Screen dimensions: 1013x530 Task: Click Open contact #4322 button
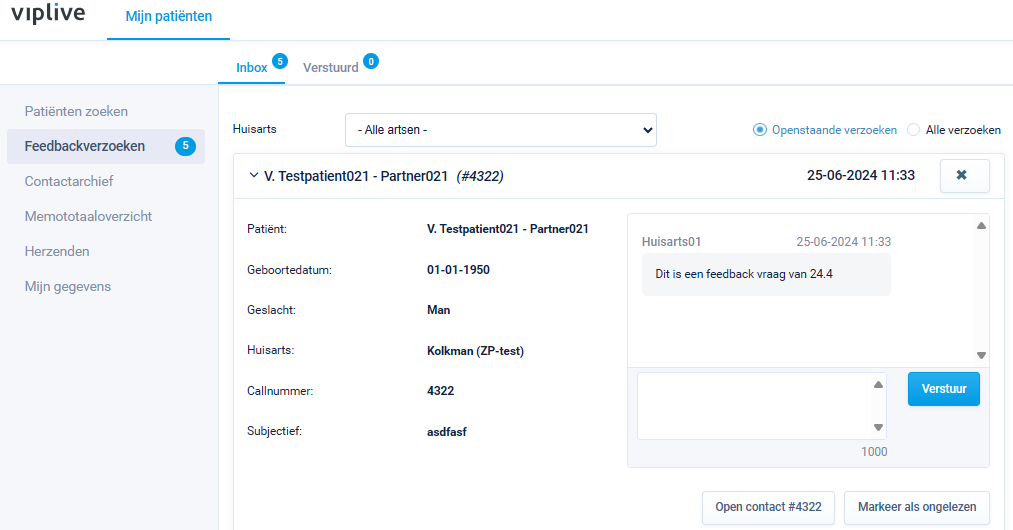(x=768, y=507)
